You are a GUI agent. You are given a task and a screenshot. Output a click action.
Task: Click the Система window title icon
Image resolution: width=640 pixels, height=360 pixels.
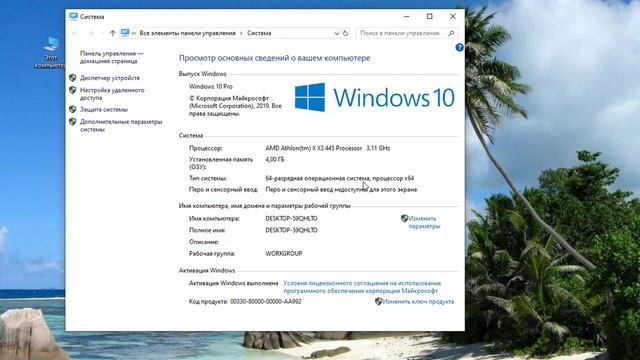(x=73, y=16)
